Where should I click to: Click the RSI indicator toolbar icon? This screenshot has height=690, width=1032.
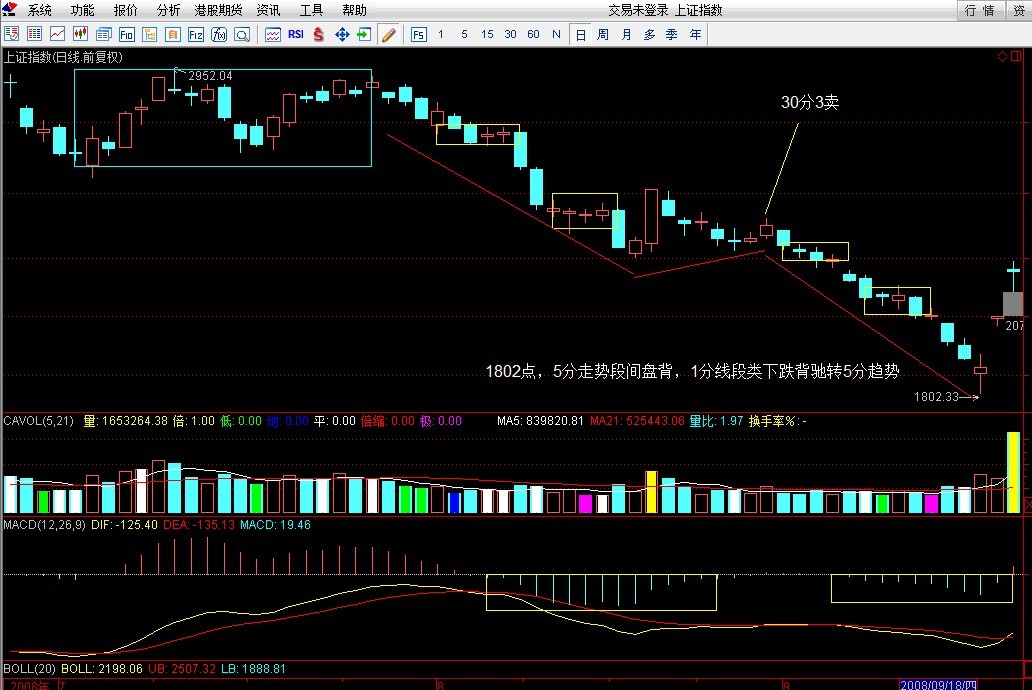pos(296,34)
